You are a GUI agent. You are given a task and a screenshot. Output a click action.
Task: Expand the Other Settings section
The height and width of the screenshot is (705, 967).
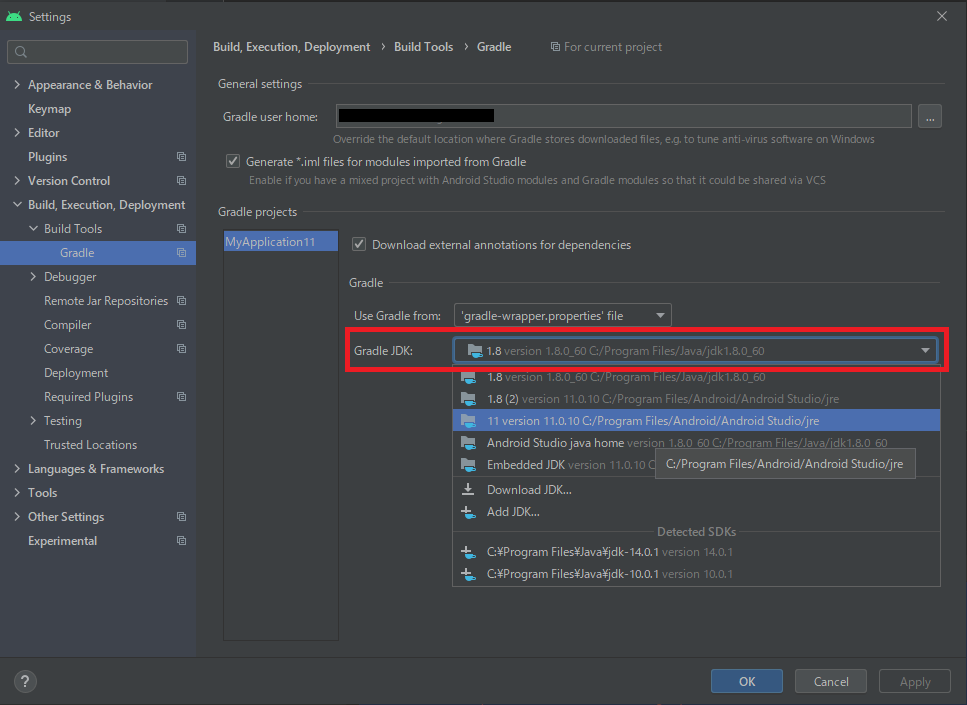pyautogui.click(x=17, y=517)
